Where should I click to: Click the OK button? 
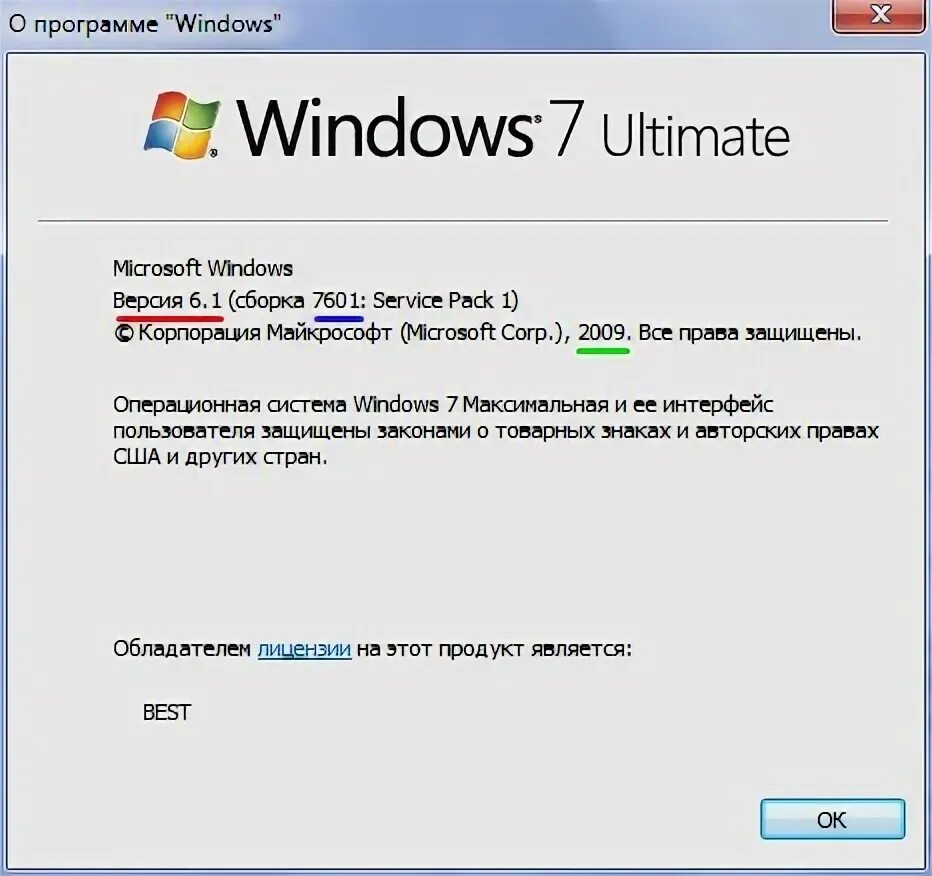pos(832,819)
